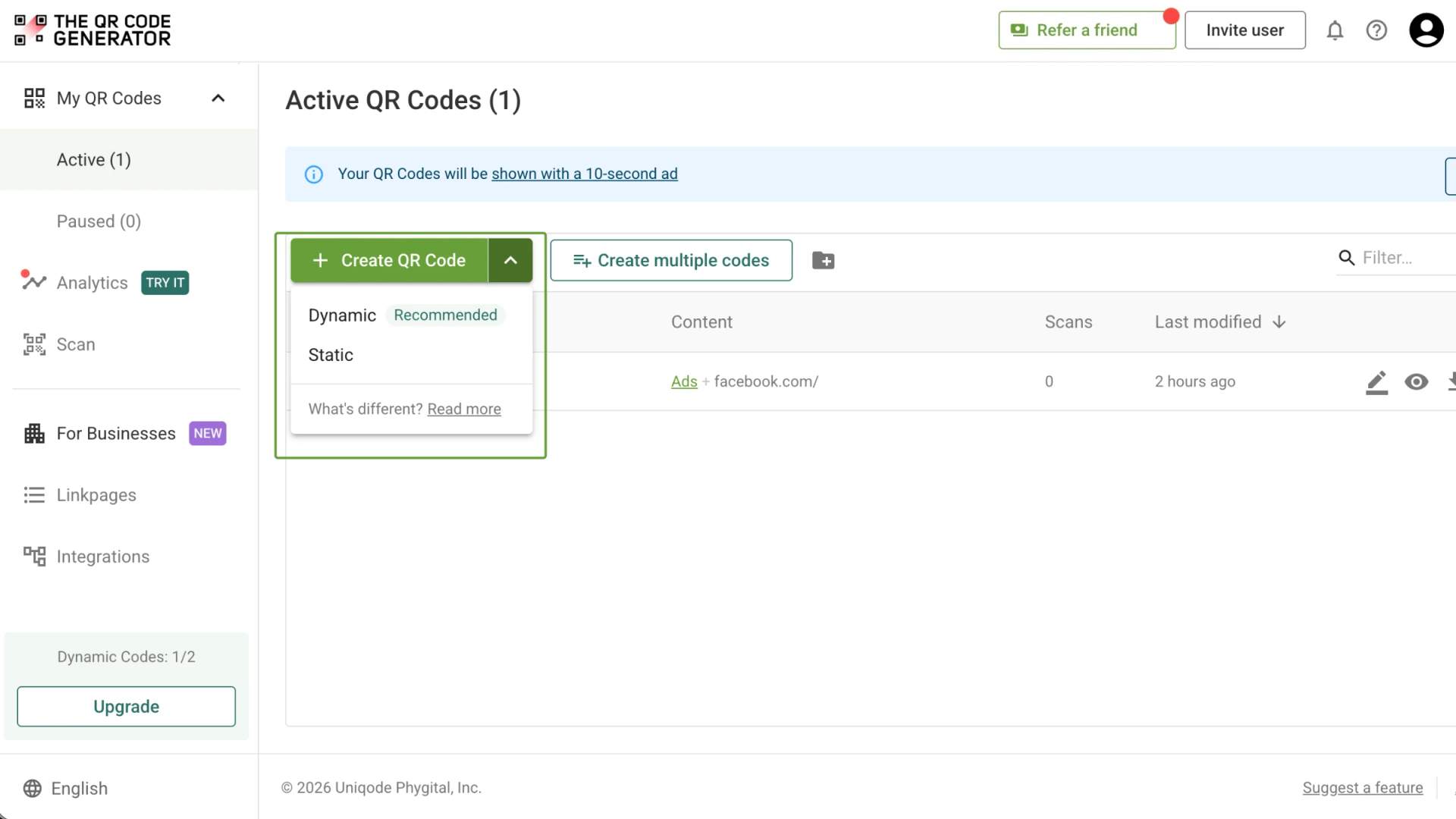Click the Content column header
Image resolution: width=1456 pixels, height=819 pixels.
point(701,322)
